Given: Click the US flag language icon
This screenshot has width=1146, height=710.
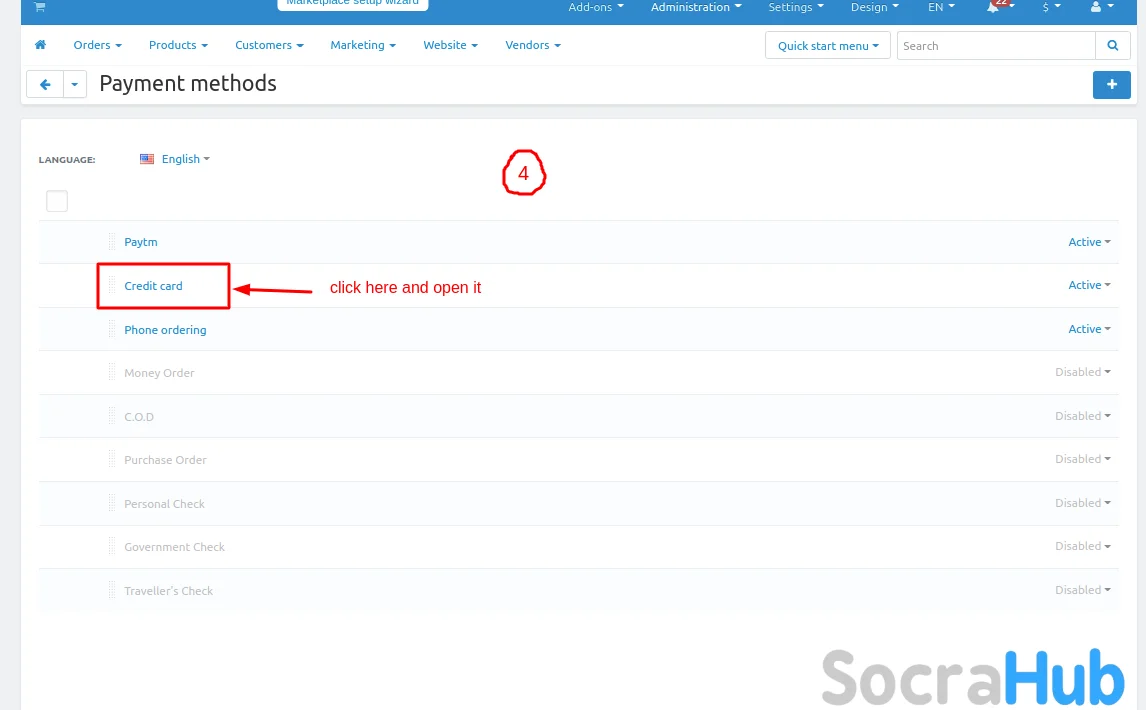Looking at the screenshot, I should click(147, 159).
